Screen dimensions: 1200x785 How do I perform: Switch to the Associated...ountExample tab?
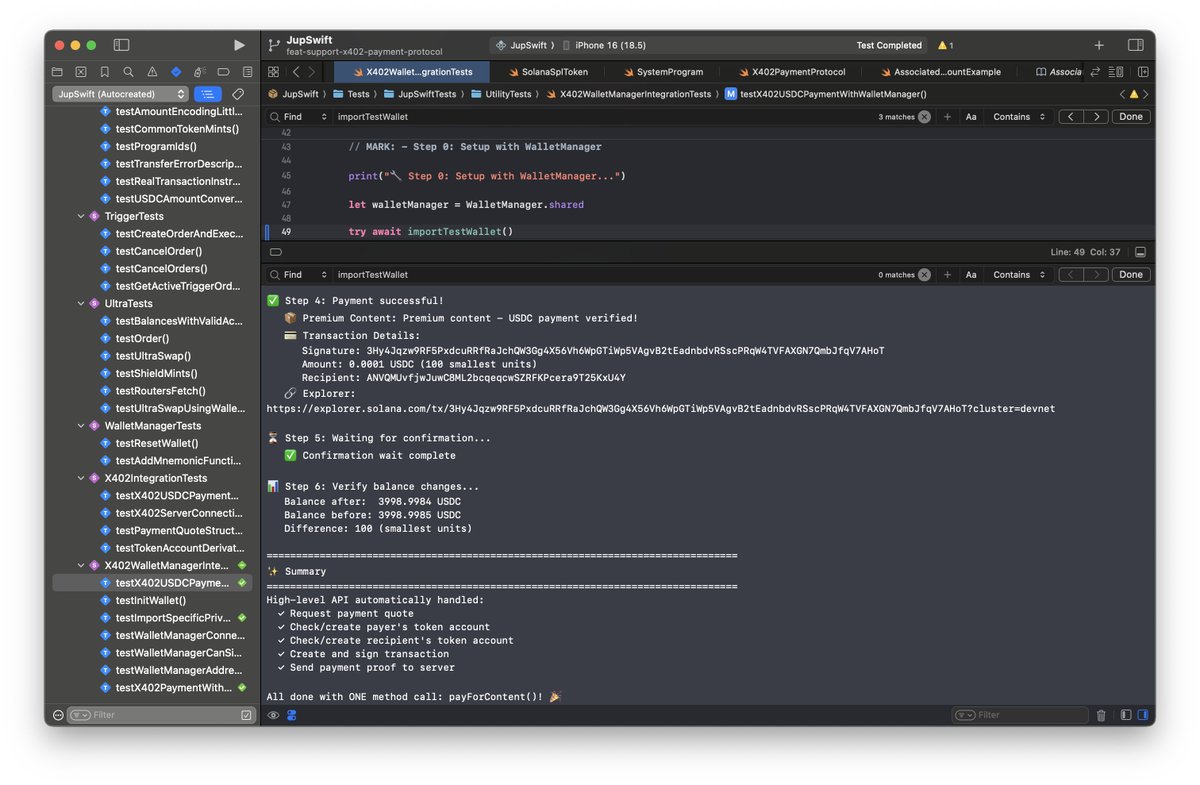pyautogui.click(x=941, y=72)
